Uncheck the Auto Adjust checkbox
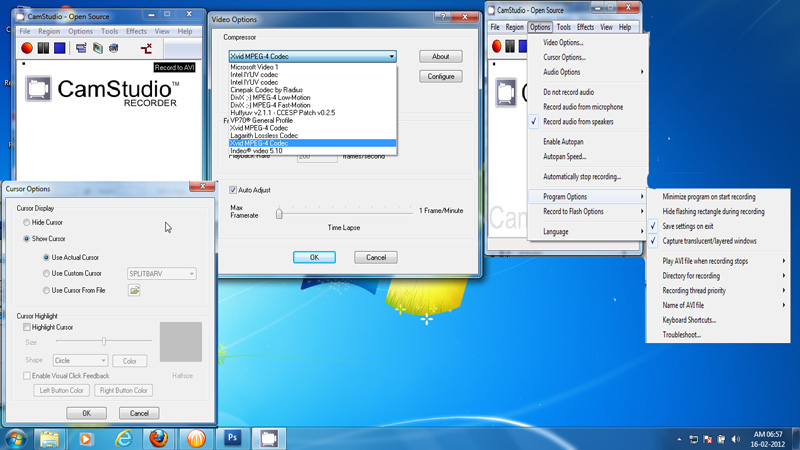 click(233, 190)
